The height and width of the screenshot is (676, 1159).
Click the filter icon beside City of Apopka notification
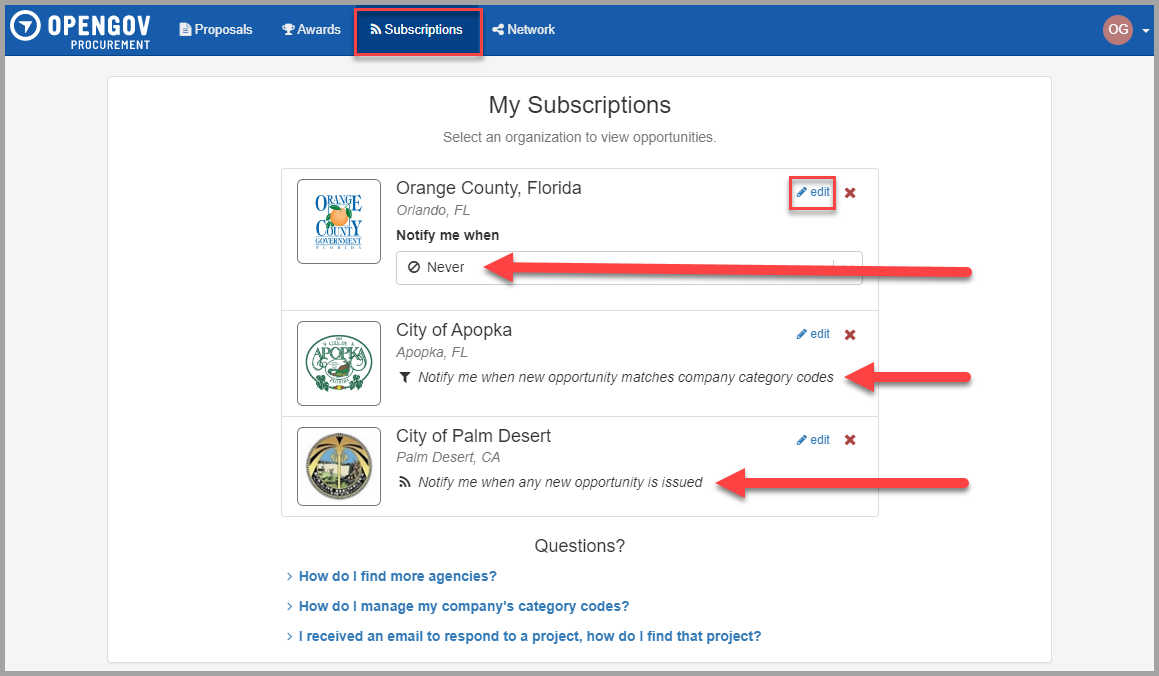coord(405,377)
